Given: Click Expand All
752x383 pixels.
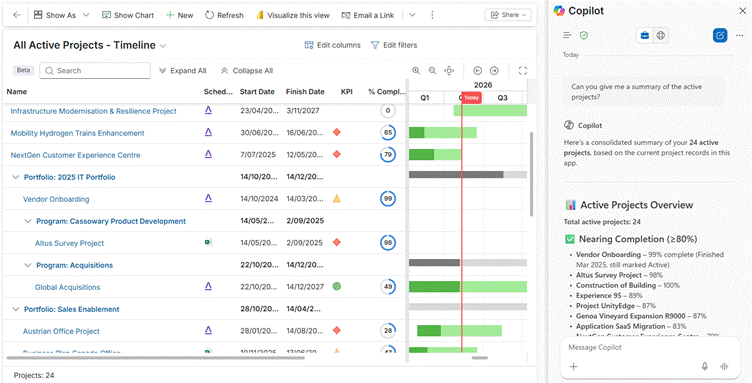Looking at the screenshot, I should [182, 70].
